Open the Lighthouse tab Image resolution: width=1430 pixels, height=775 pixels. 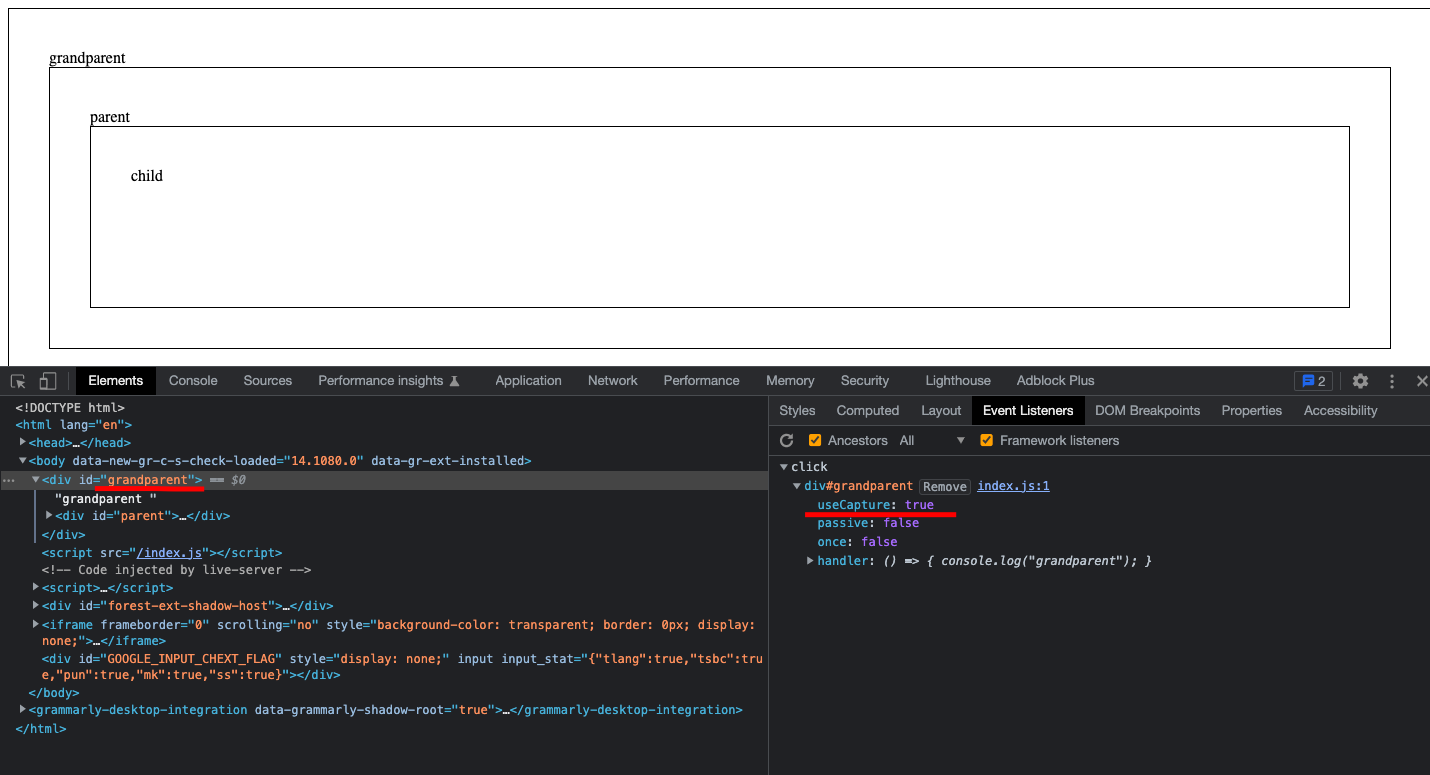coord(958,381)
